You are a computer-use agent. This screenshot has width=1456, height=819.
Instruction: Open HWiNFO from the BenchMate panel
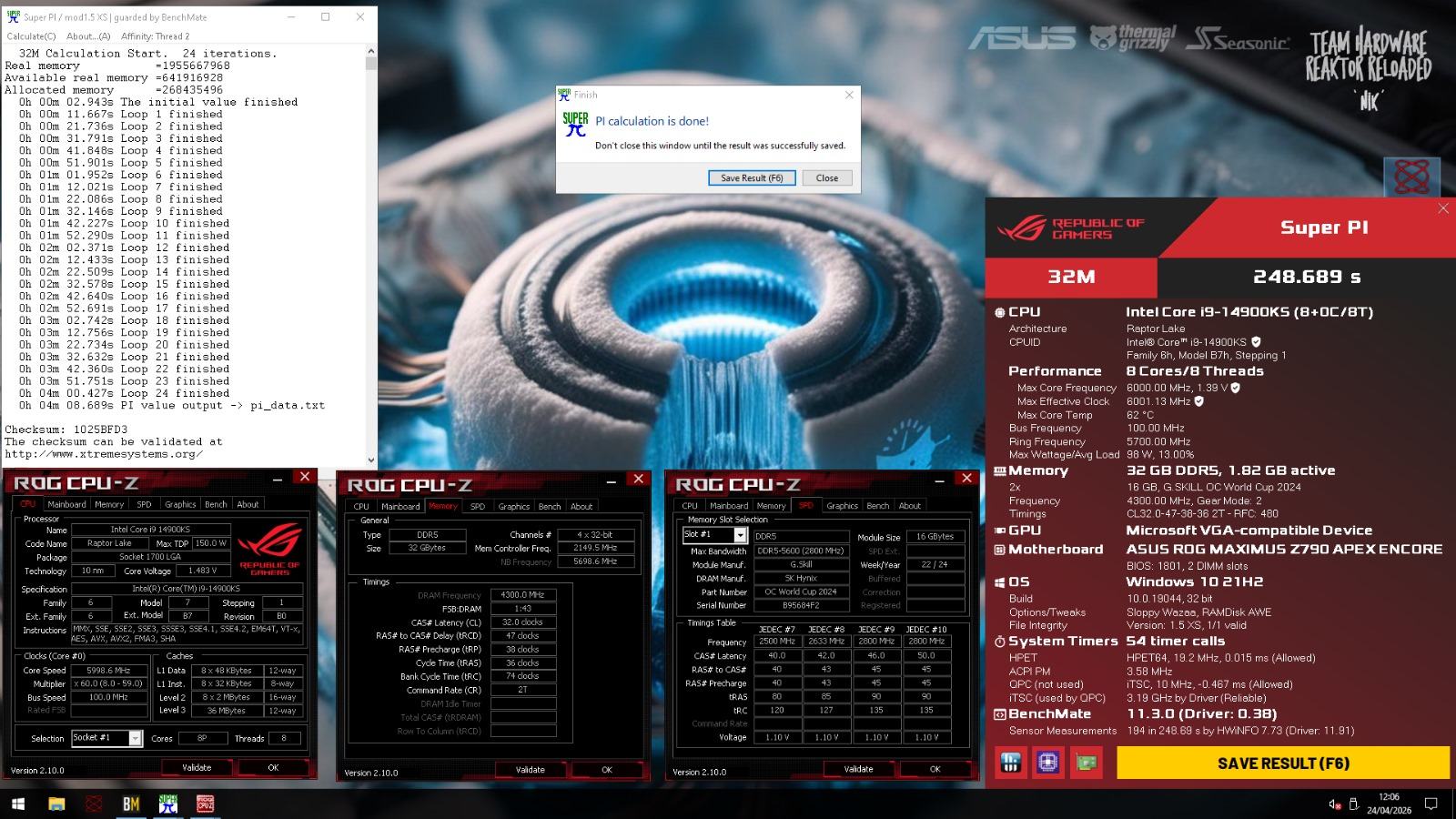(x=1011, y=763)
